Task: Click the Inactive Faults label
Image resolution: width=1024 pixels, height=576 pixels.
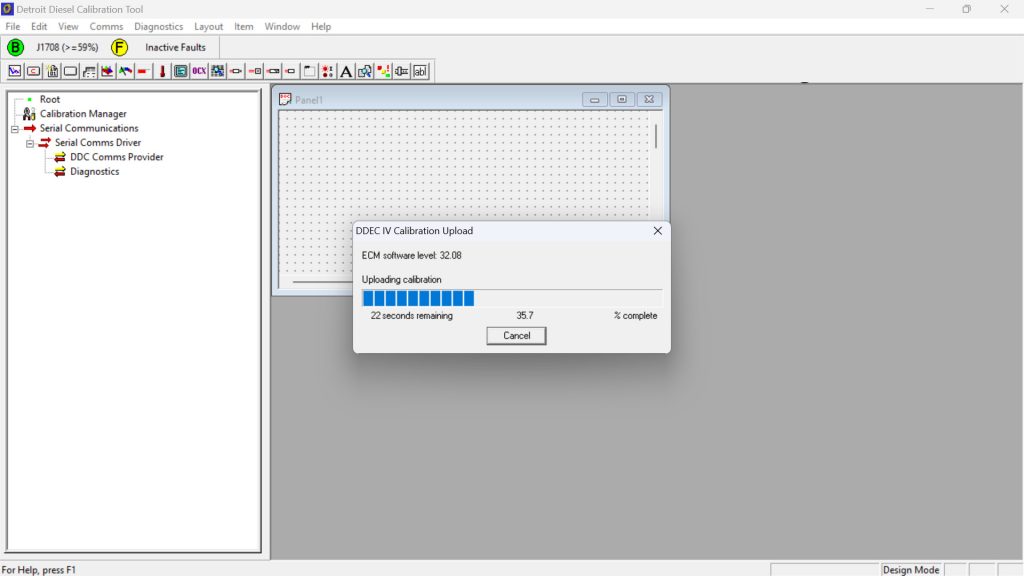Action: 174,46
